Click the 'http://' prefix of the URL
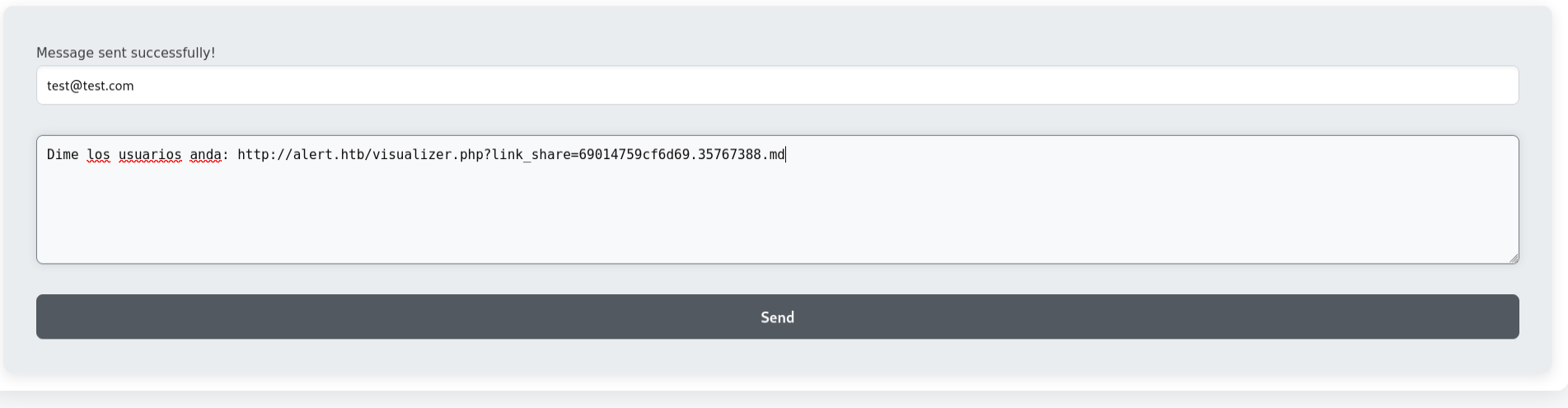Viewport: 1568px width, 408px height. click(x=265, y=155)
